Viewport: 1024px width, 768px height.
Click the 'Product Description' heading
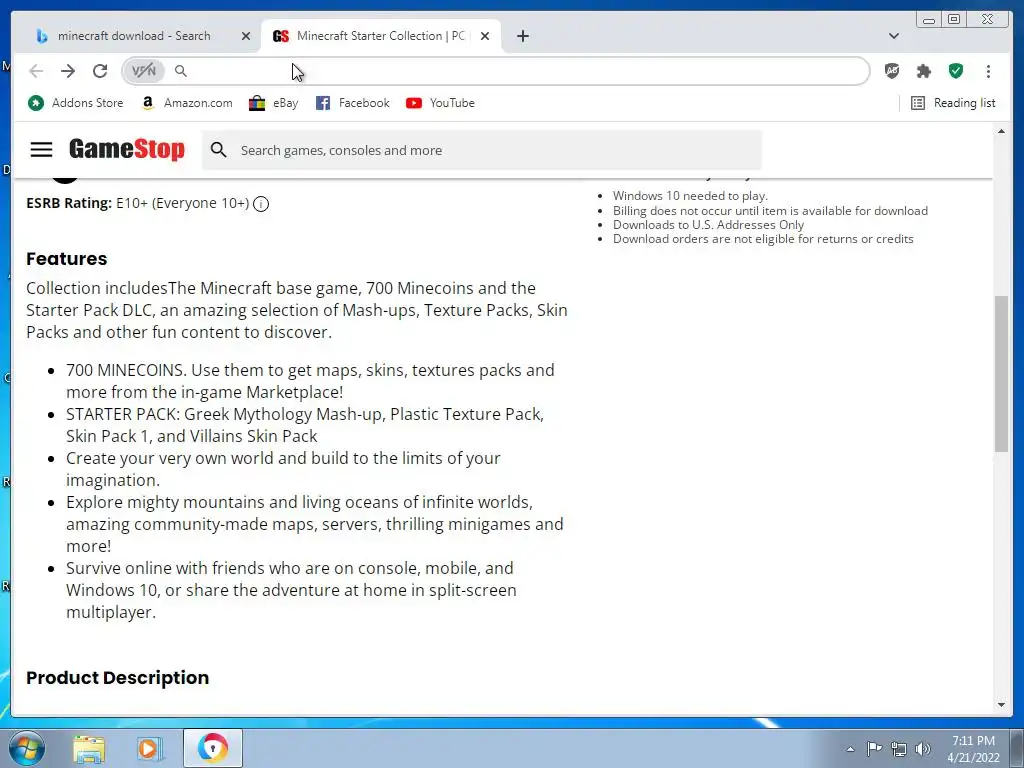[118, 678]
